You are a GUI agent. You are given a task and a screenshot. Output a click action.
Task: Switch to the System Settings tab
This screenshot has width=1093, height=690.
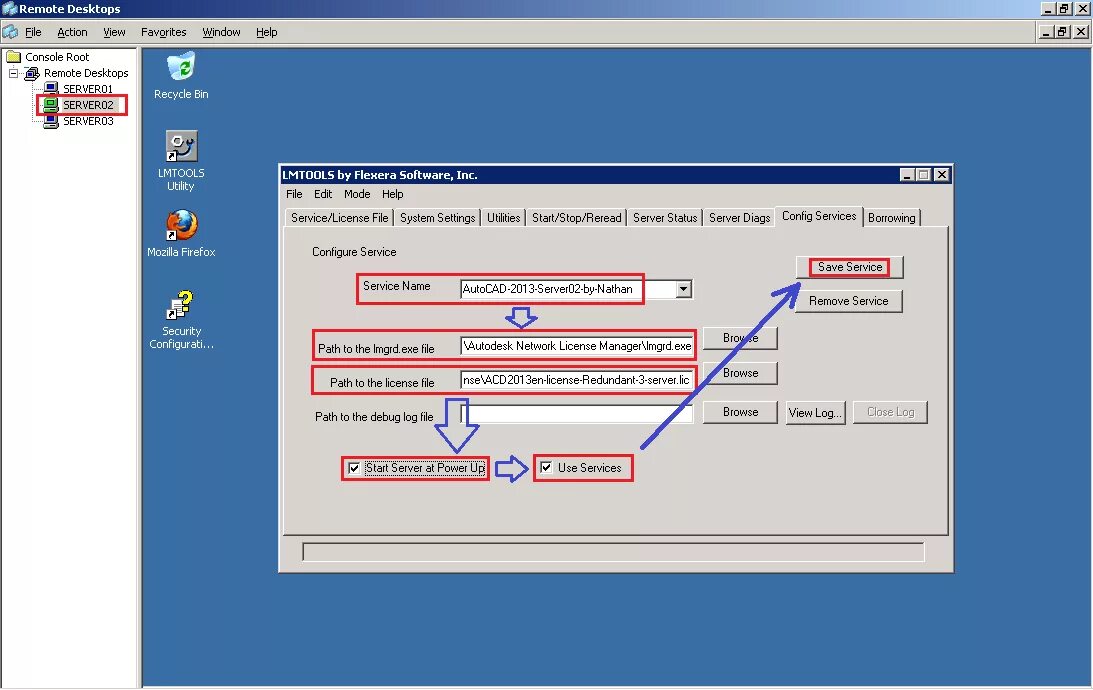pyautogui.click(x=437, y=218)
